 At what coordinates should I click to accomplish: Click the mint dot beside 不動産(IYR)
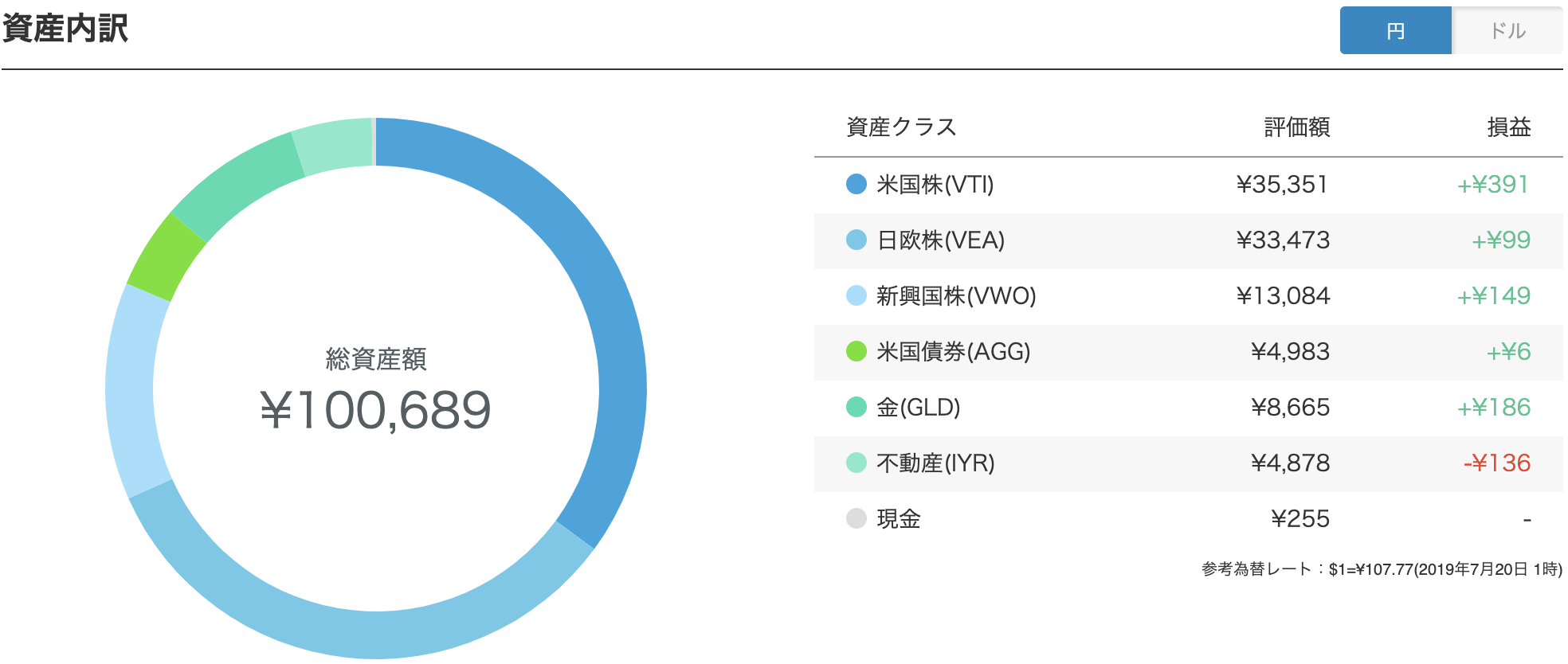pyautogui.click(x=857, y=463)
